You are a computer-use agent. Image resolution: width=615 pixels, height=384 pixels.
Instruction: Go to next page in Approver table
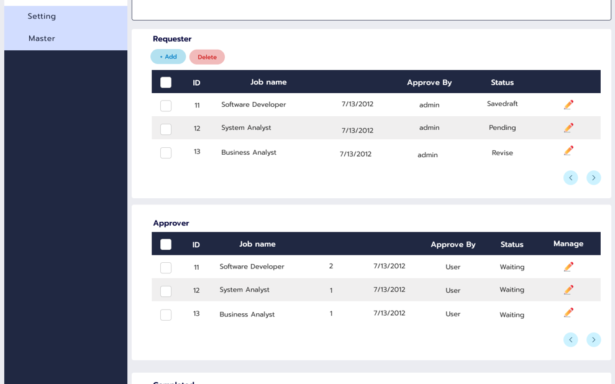[x=593, y=340]
